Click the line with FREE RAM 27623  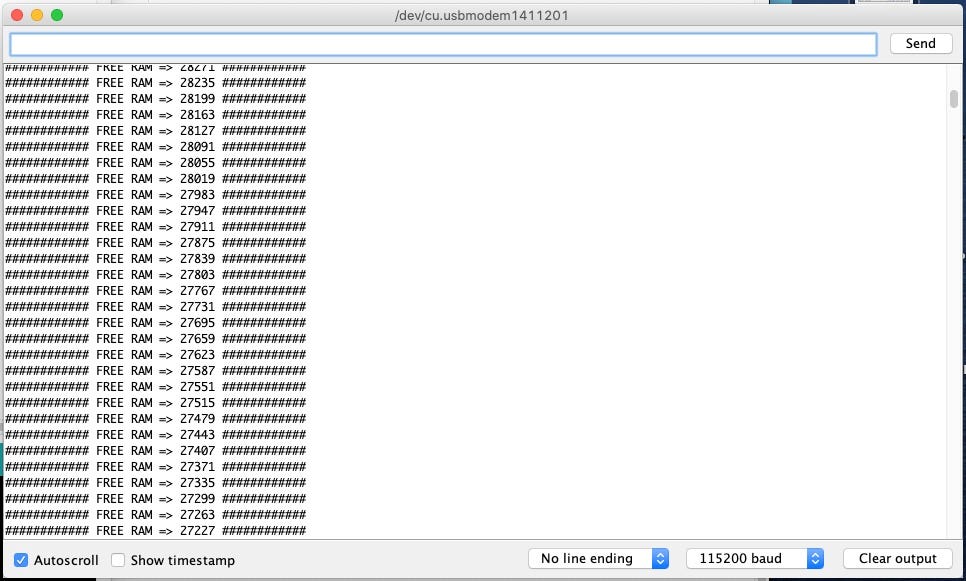pyautogui.click(x=155, y=355)
